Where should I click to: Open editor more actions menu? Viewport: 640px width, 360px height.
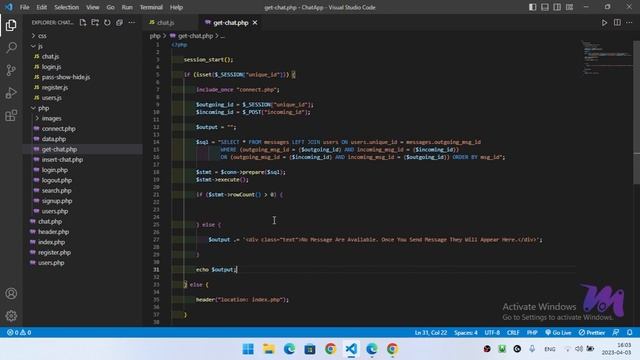[x=629, y=23]
